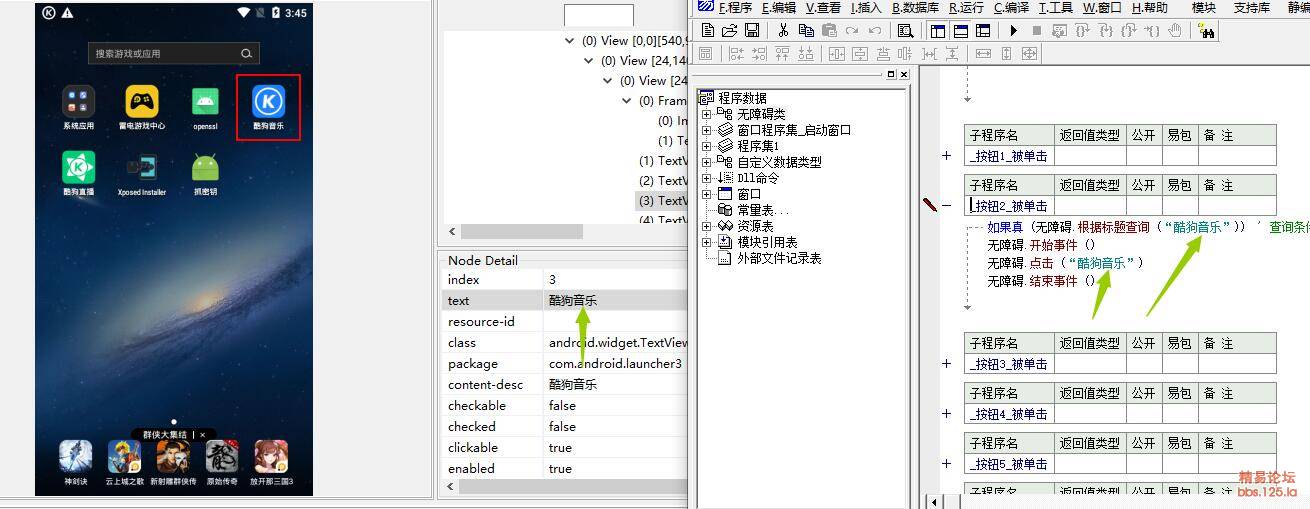Expand the _按钮1_被单击 subroutine with plus
Screen dimensions: 1310x509
coord(947,155)
